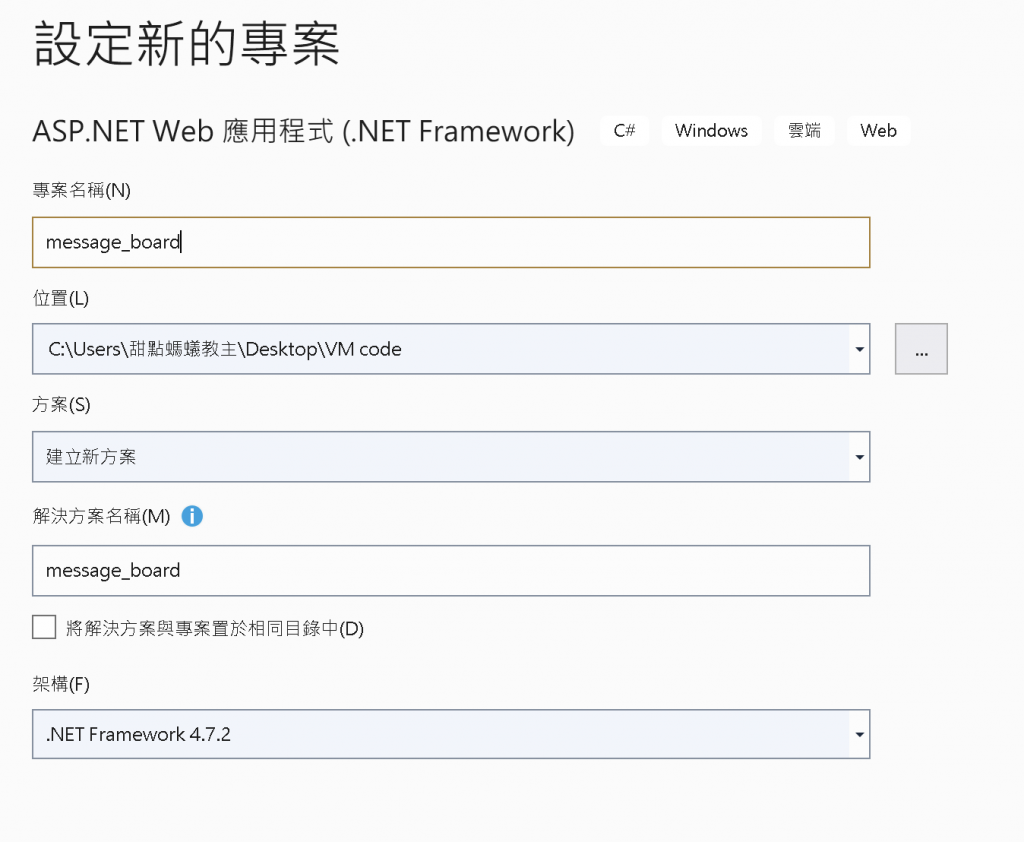The height and width of the screenshot is (842, 1024).
Task: Click the 解決方案名稱(M) label
Action: pos(101,516)
